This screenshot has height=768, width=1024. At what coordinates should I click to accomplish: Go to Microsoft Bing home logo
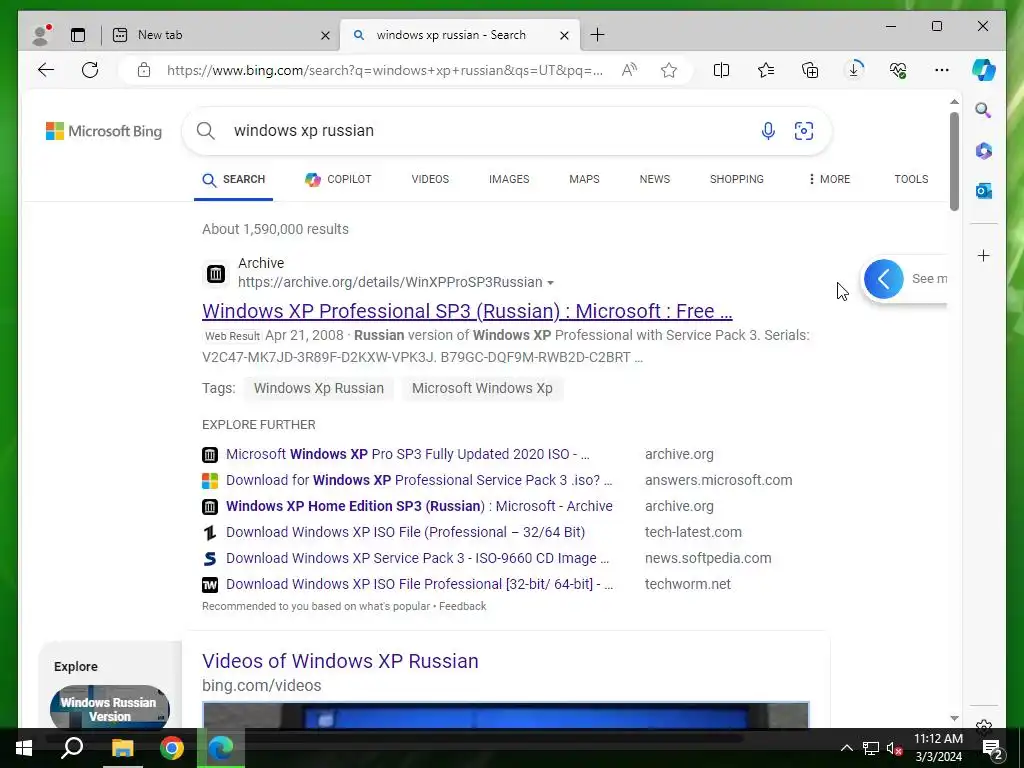(x=104, y=131)
